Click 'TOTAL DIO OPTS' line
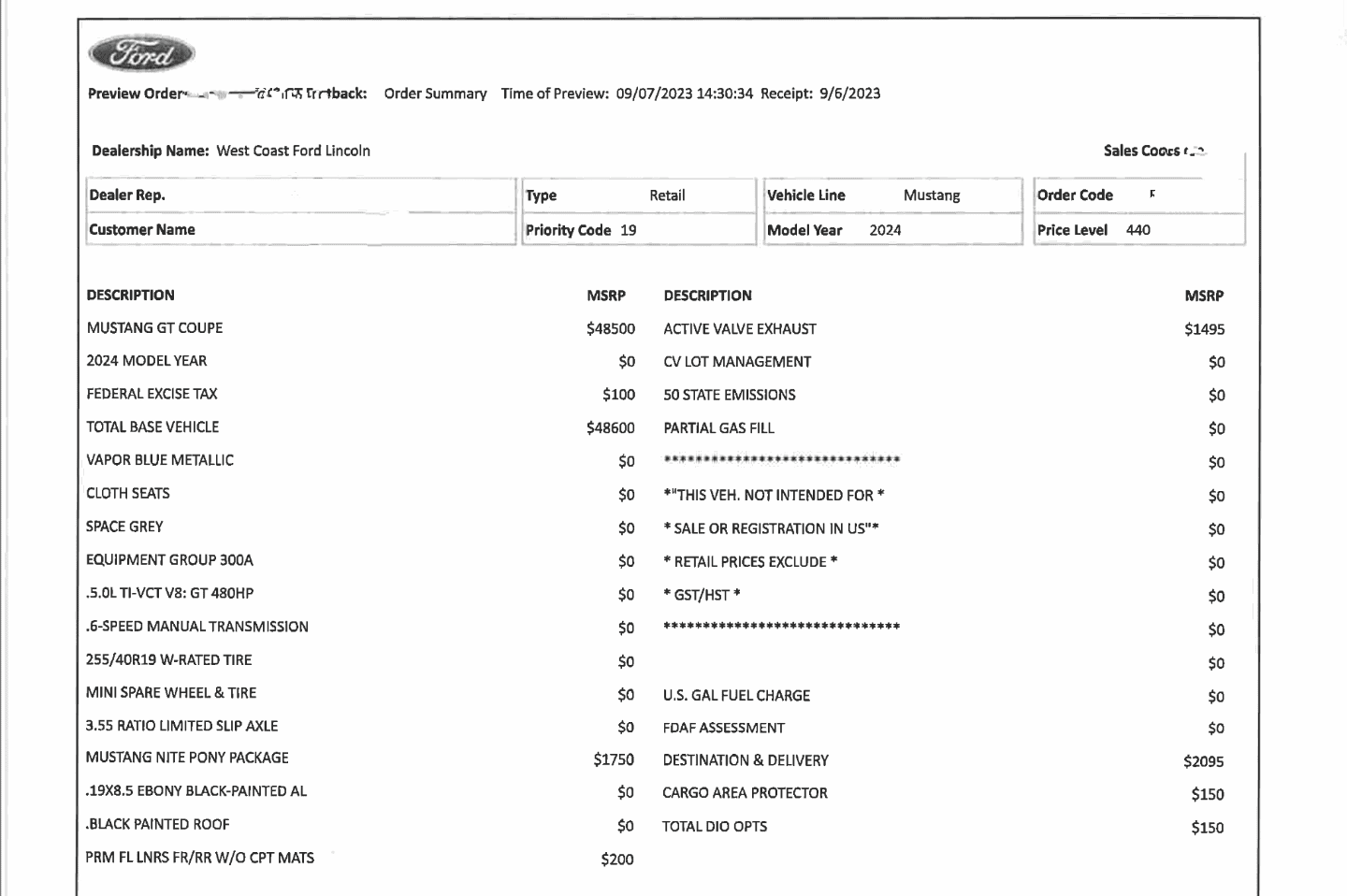 tap(715, 827)
